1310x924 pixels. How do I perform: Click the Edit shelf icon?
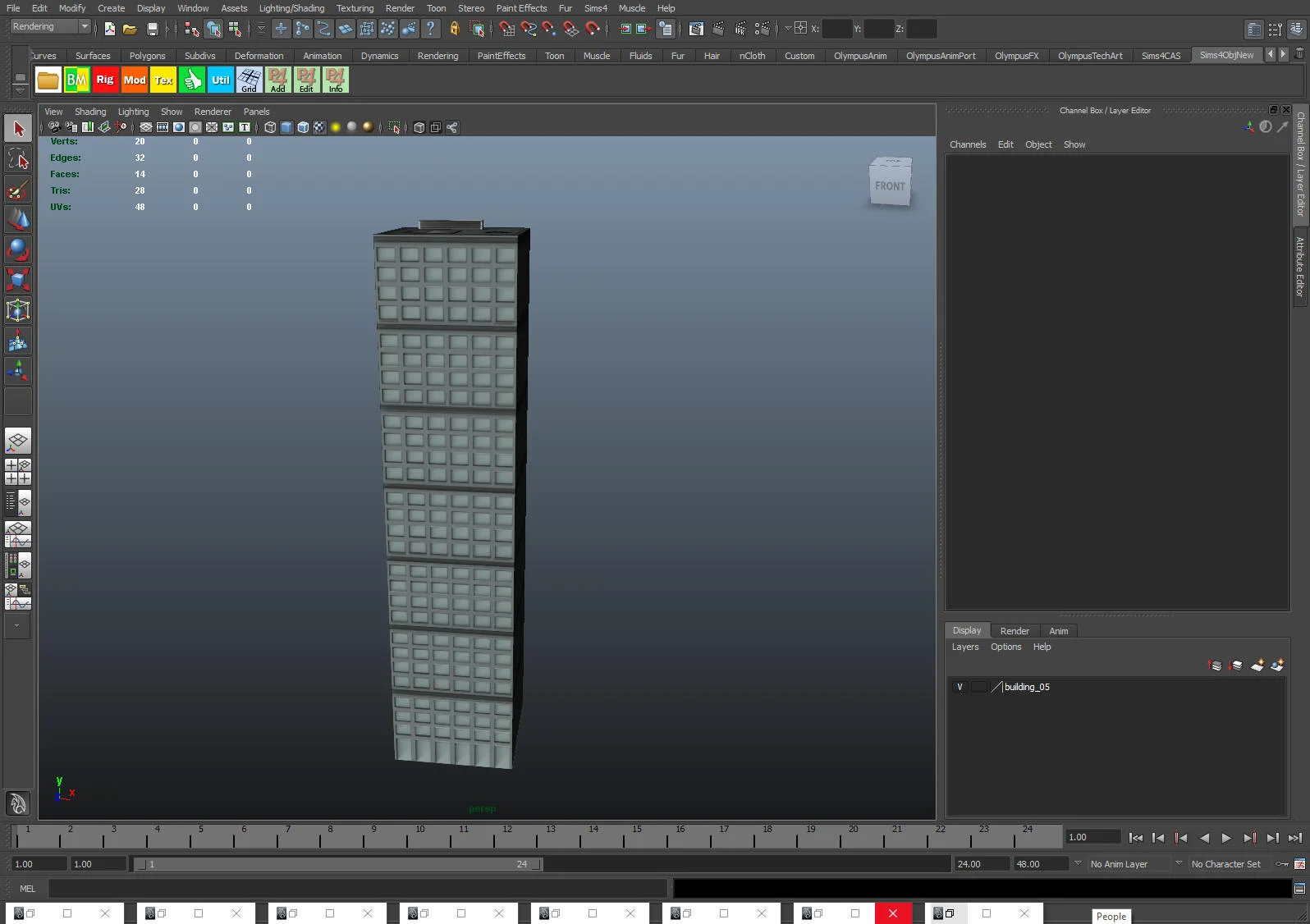[307, 80]
